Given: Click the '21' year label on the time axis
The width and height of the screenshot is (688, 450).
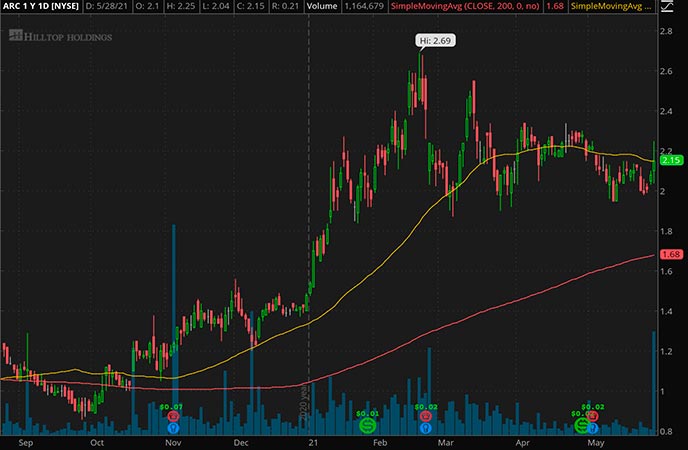Looking at the screenshot, I should pos(313,443).
